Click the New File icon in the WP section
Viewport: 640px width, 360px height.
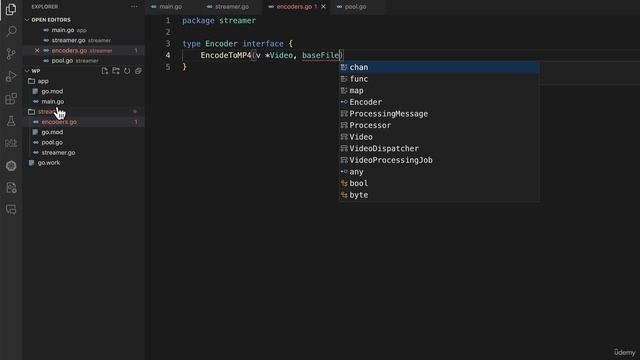(x=105, y=71)
